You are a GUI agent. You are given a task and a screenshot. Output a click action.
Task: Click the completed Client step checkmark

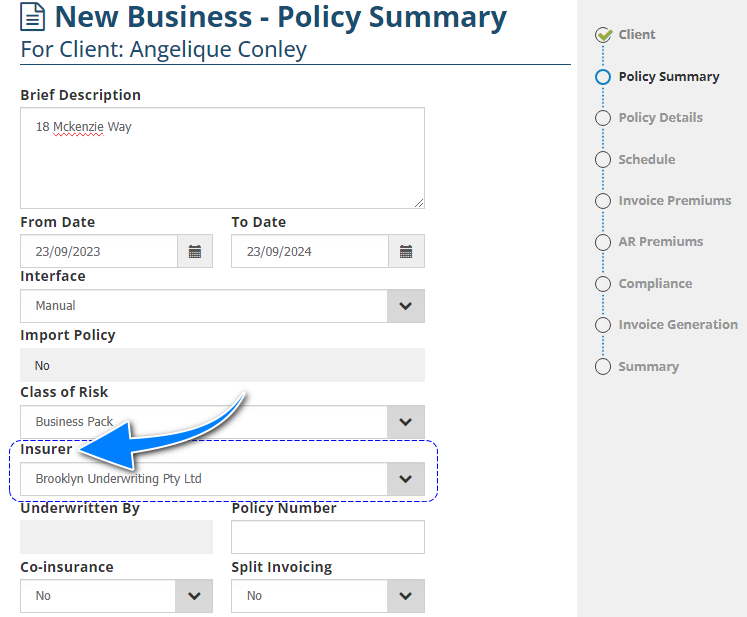coord(603,35)
